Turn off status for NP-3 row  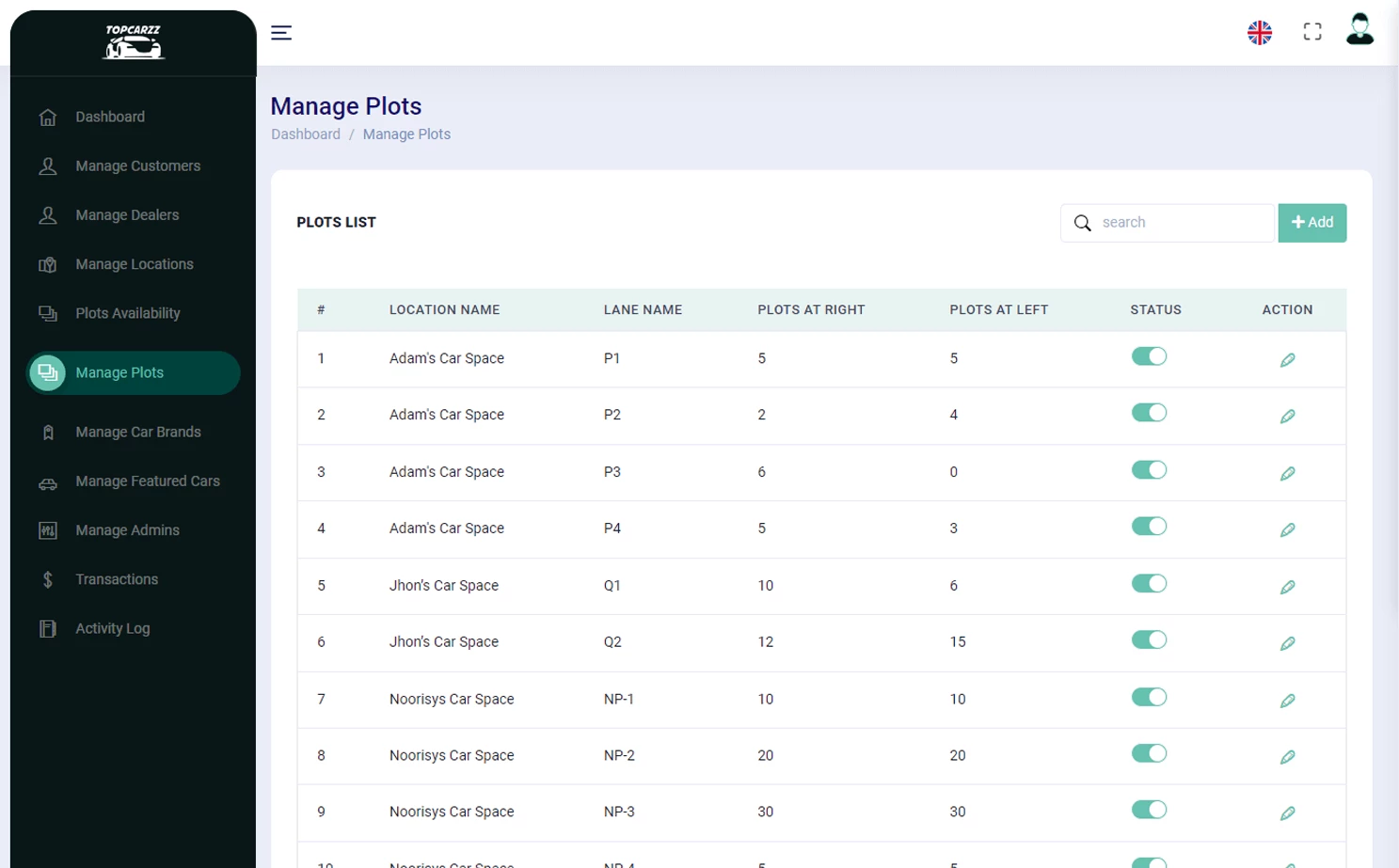point(1149,810)
